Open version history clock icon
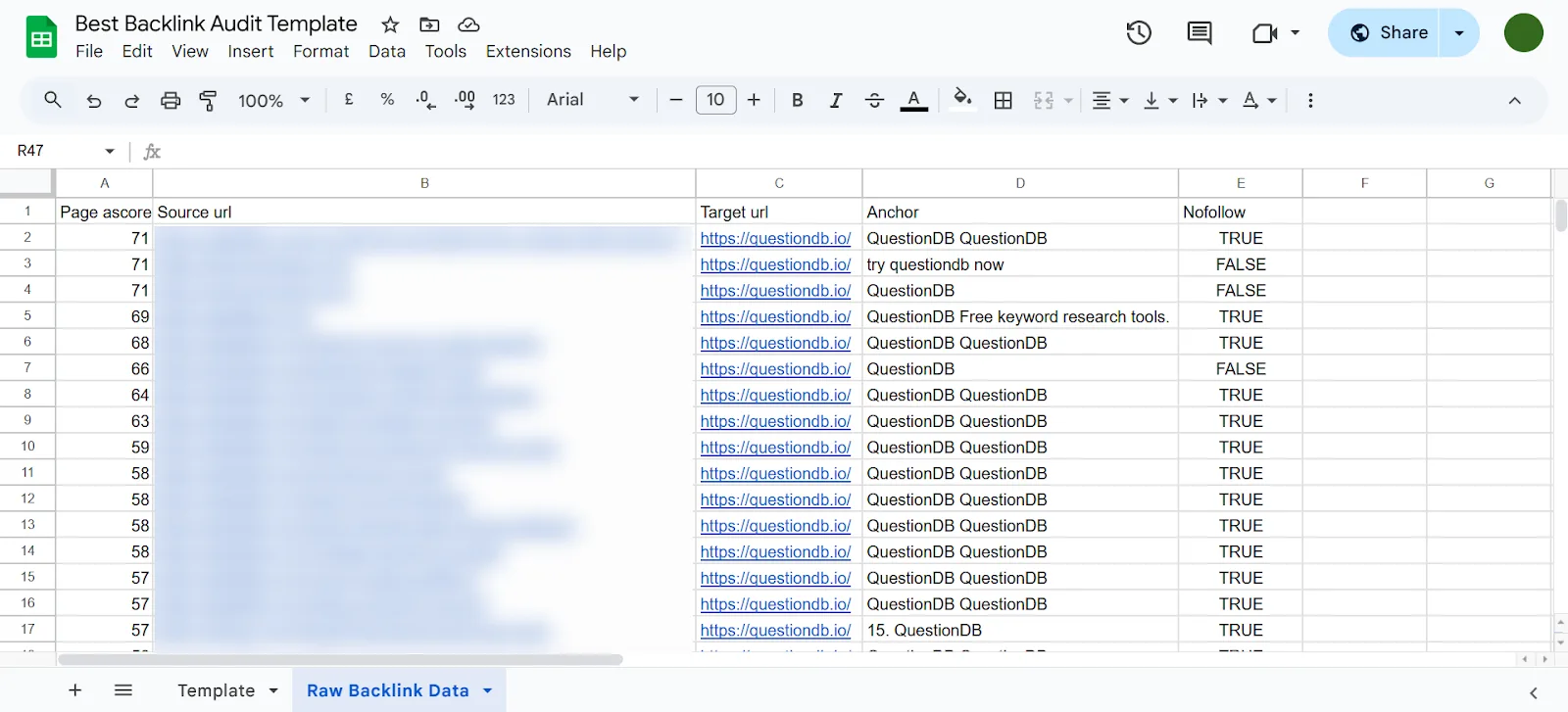Viewport: 1568px width, 712px height. 1139,32
